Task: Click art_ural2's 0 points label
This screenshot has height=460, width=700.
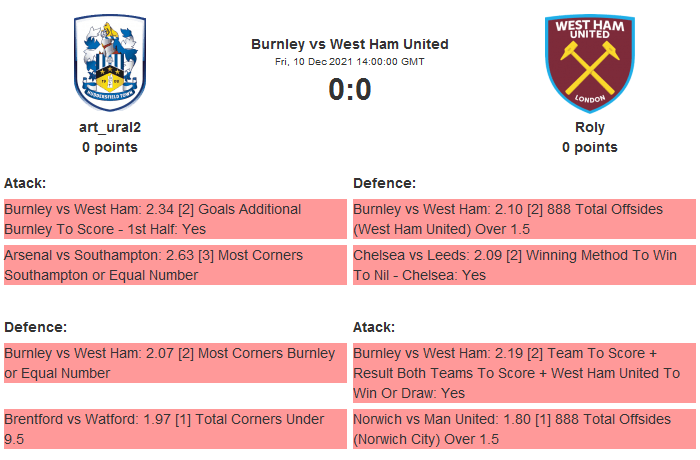Action: 110,147
